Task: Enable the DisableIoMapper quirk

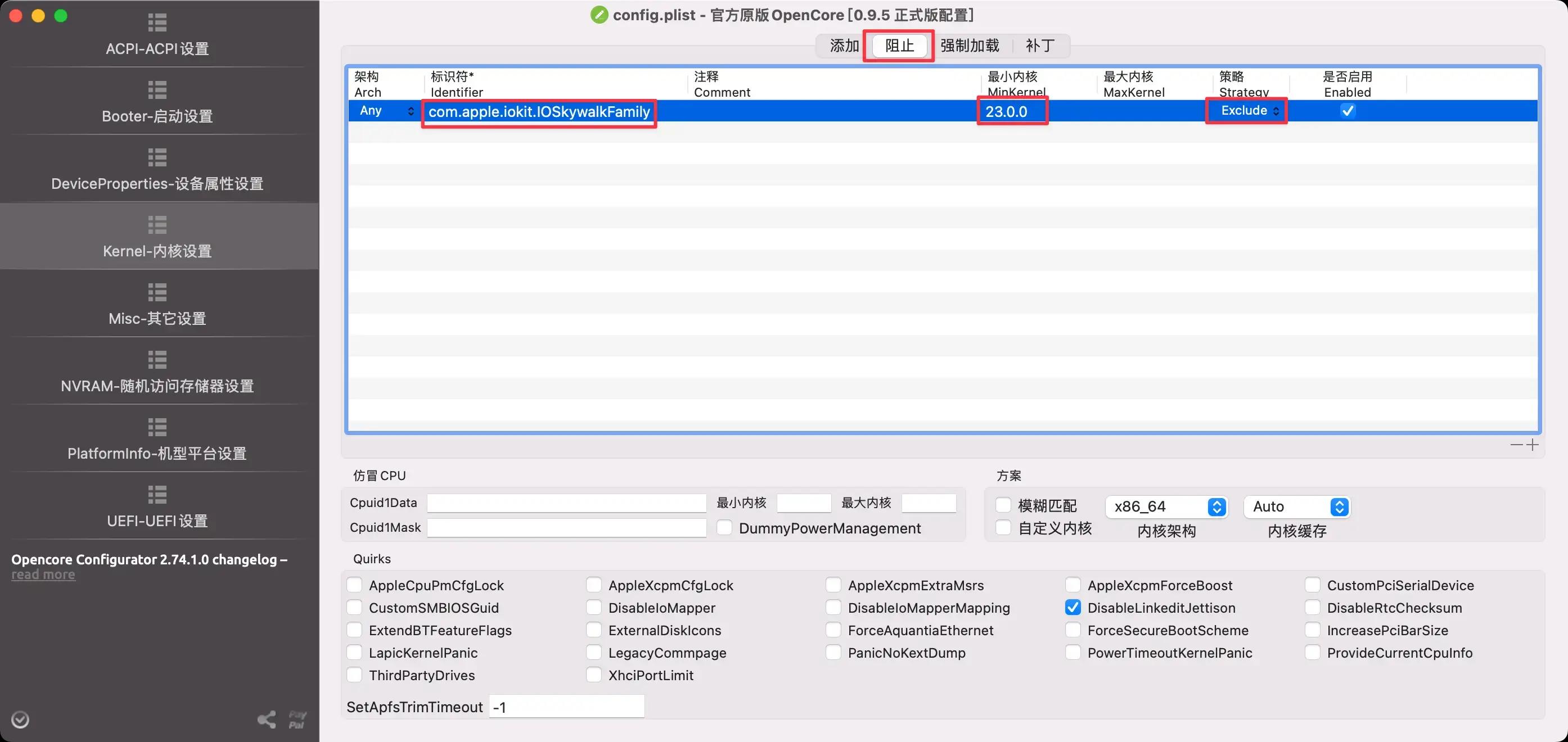Action: [x=593, y=608]
